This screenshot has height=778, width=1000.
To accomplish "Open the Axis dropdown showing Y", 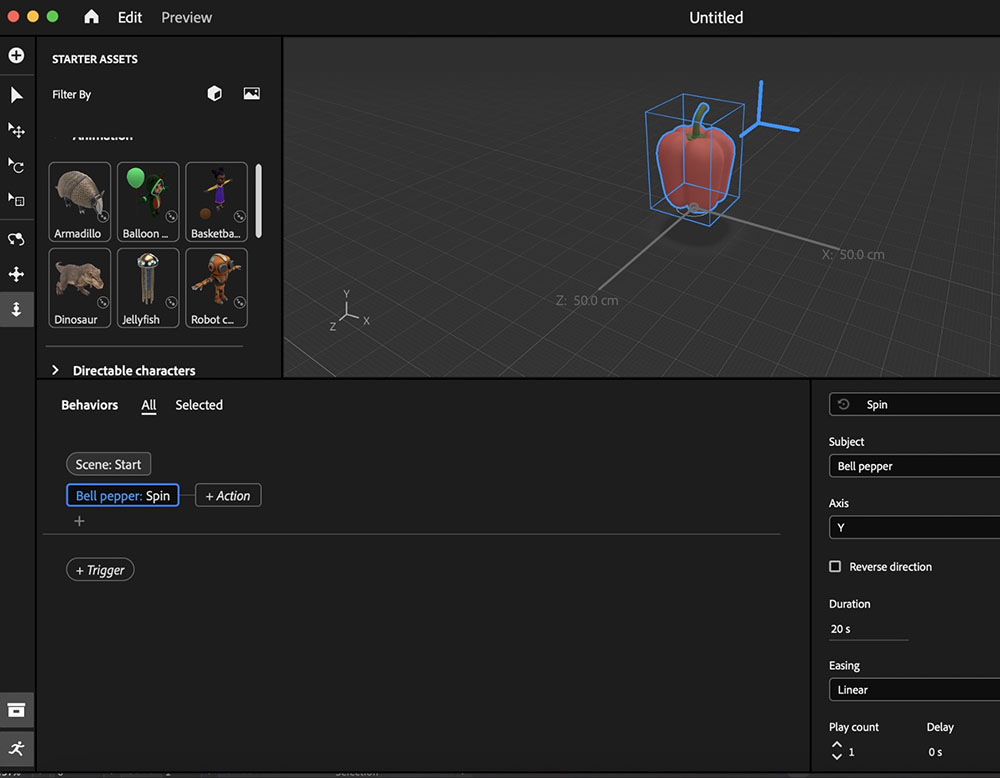I will pyautogui.click(x=913, y=527).
